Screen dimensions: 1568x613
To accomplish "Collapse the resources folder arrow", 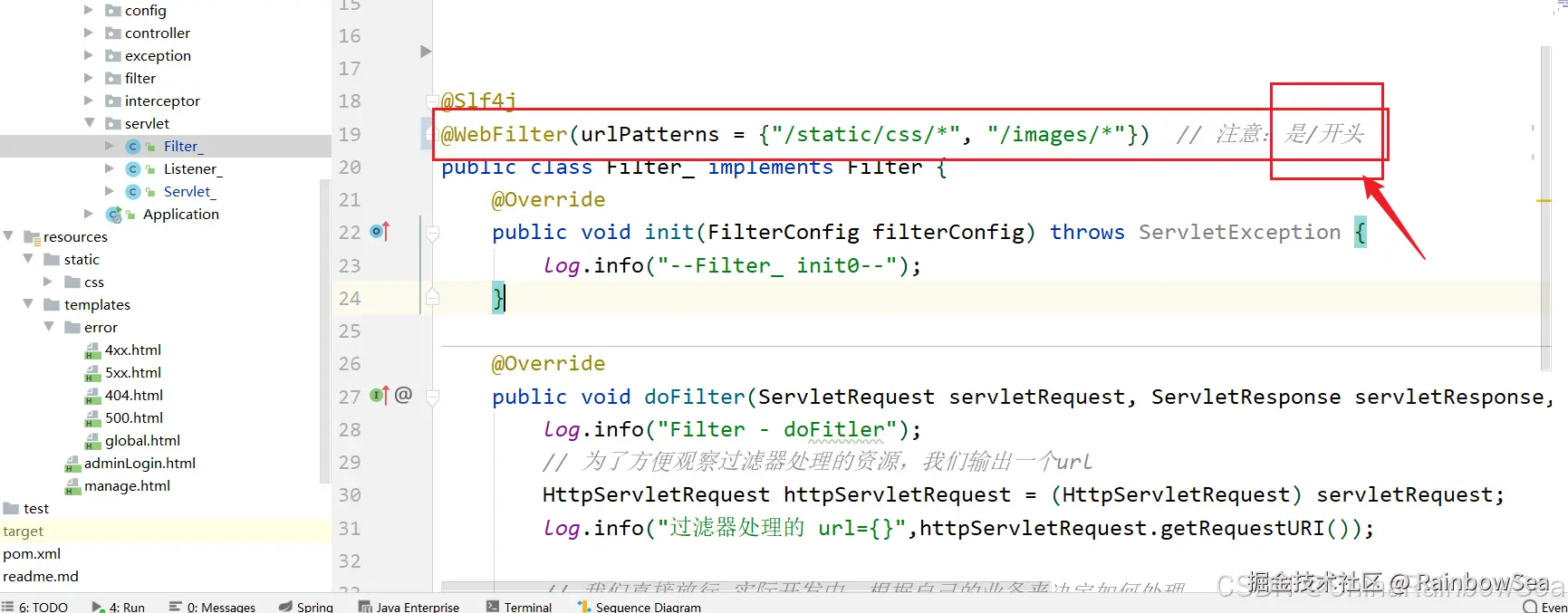I will click(x=8, y=236).
